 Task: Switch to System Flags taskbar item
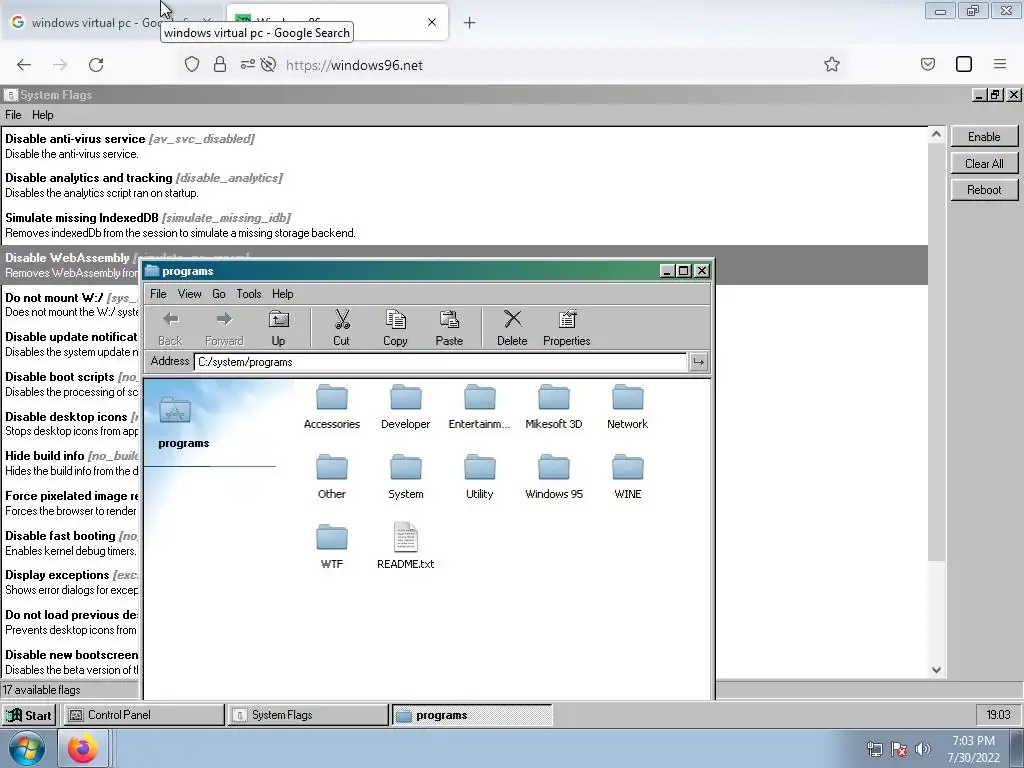point(308,715)
